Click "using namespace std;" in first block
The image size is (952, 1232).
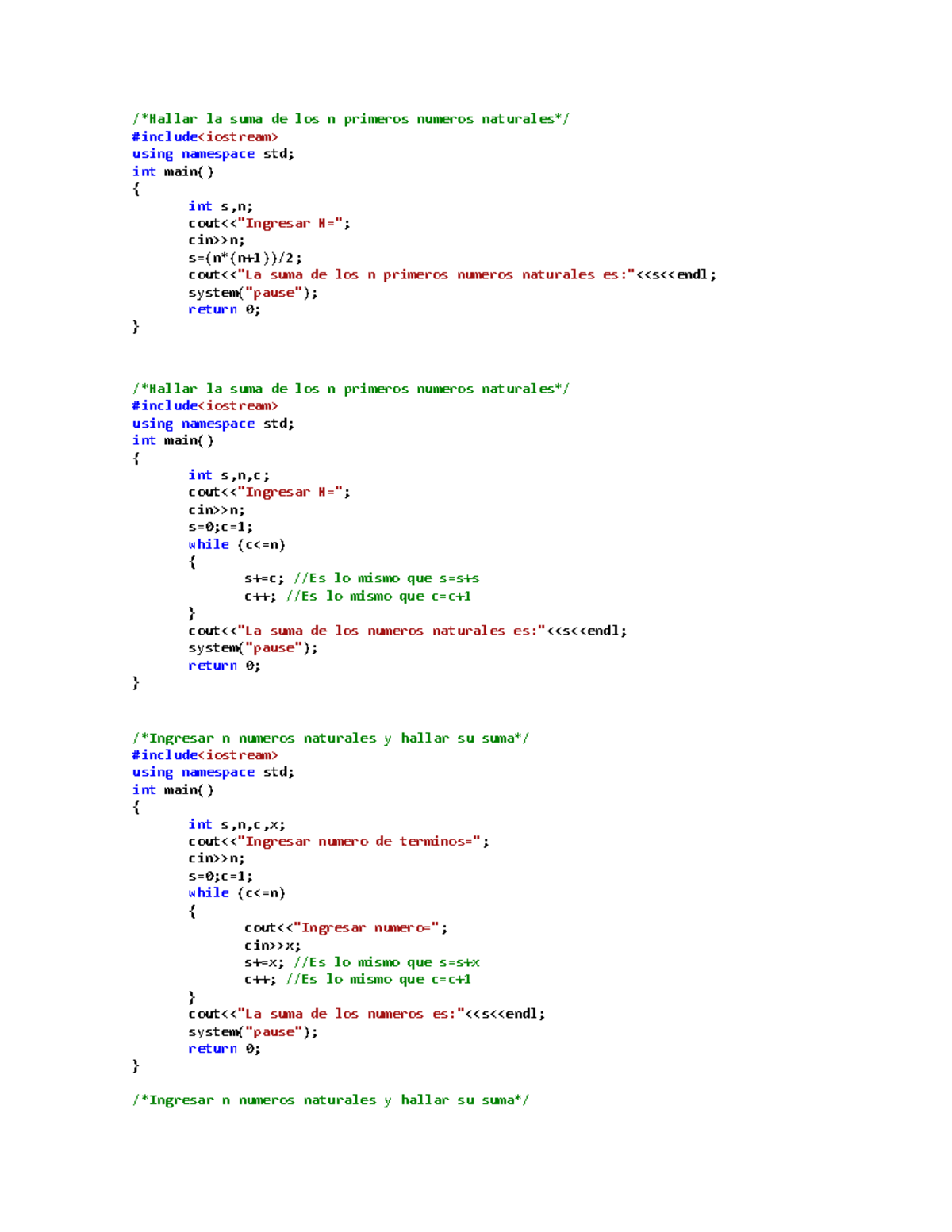[x=213, y=153]
